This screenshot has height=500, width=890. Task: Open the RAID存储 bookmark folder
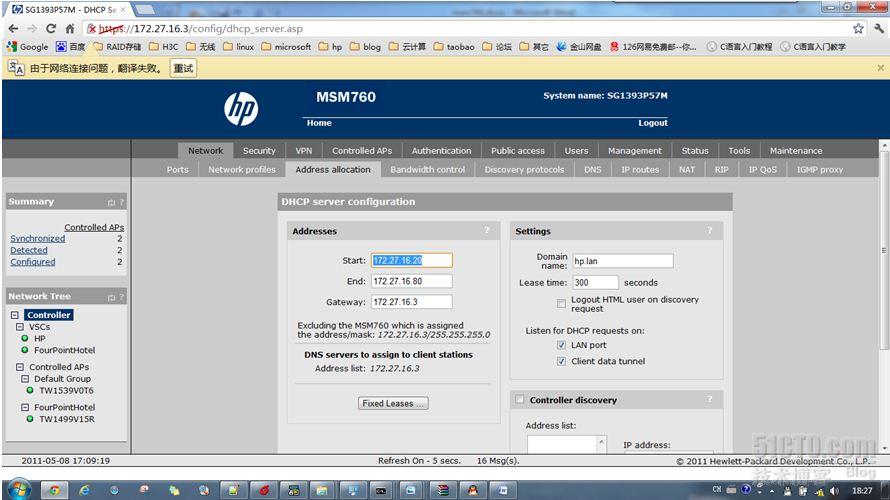click(117, 47)
